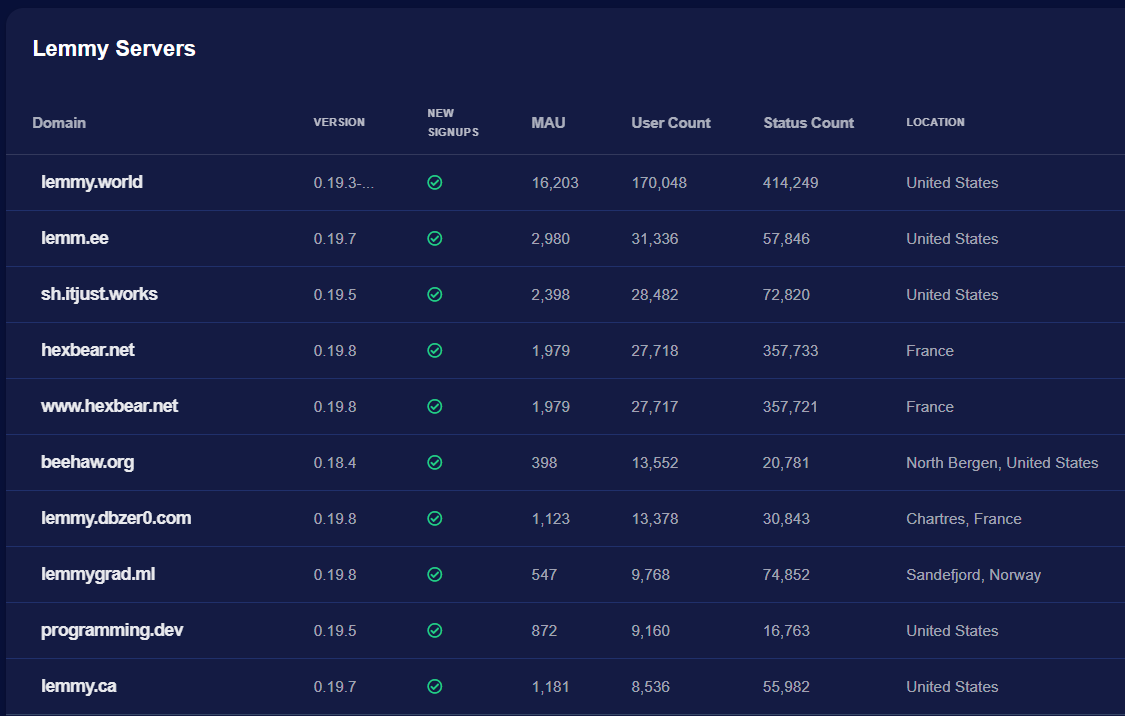
Task: Click the MAU value 547
Action: point(544,575)
